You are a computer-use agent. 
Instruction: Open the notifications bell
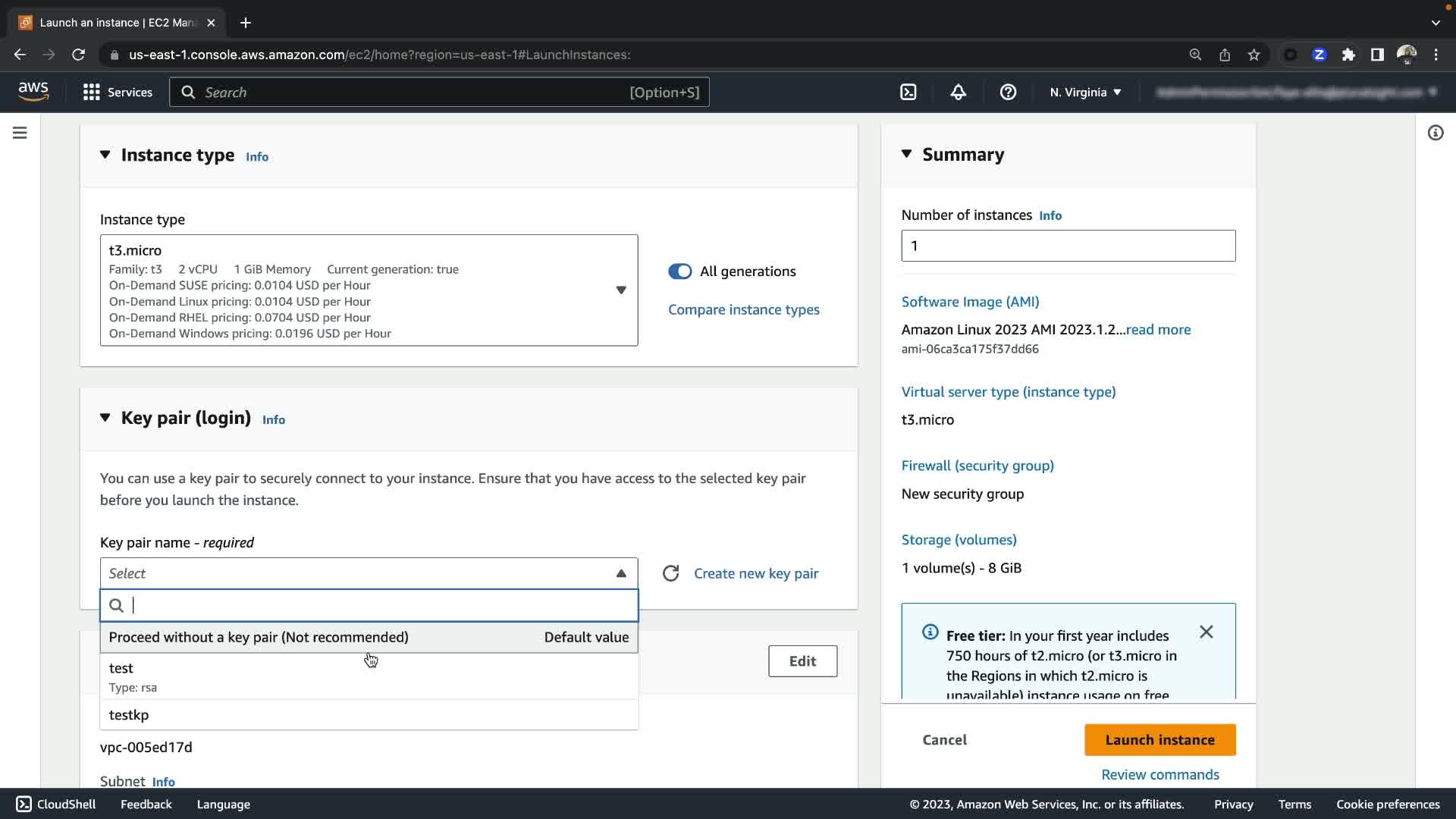click(x=958, y=93)
